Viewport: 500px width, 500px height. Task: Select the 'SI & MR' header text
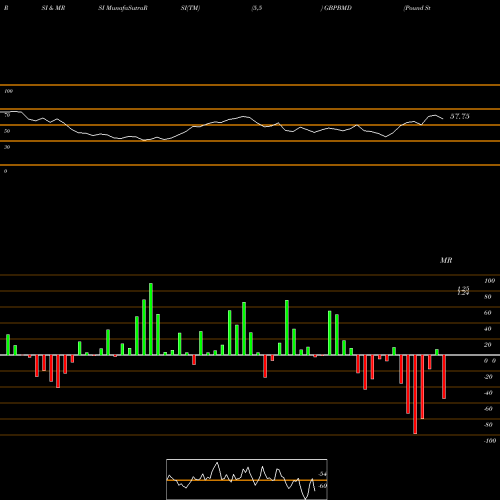coord(53,8)
